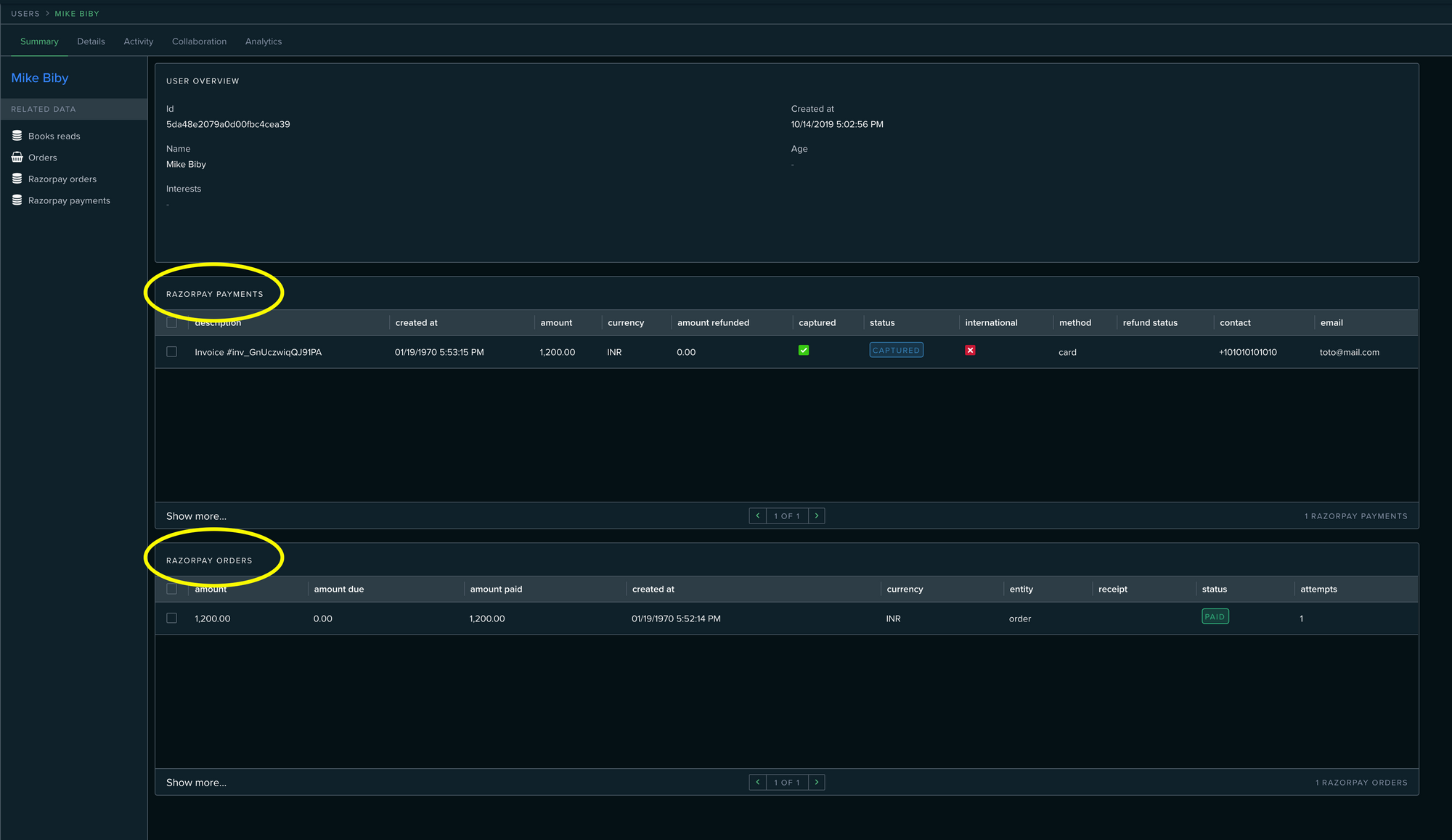Click the card method cell
Screen dimensions: 1452x840
tap(1067, 352)
